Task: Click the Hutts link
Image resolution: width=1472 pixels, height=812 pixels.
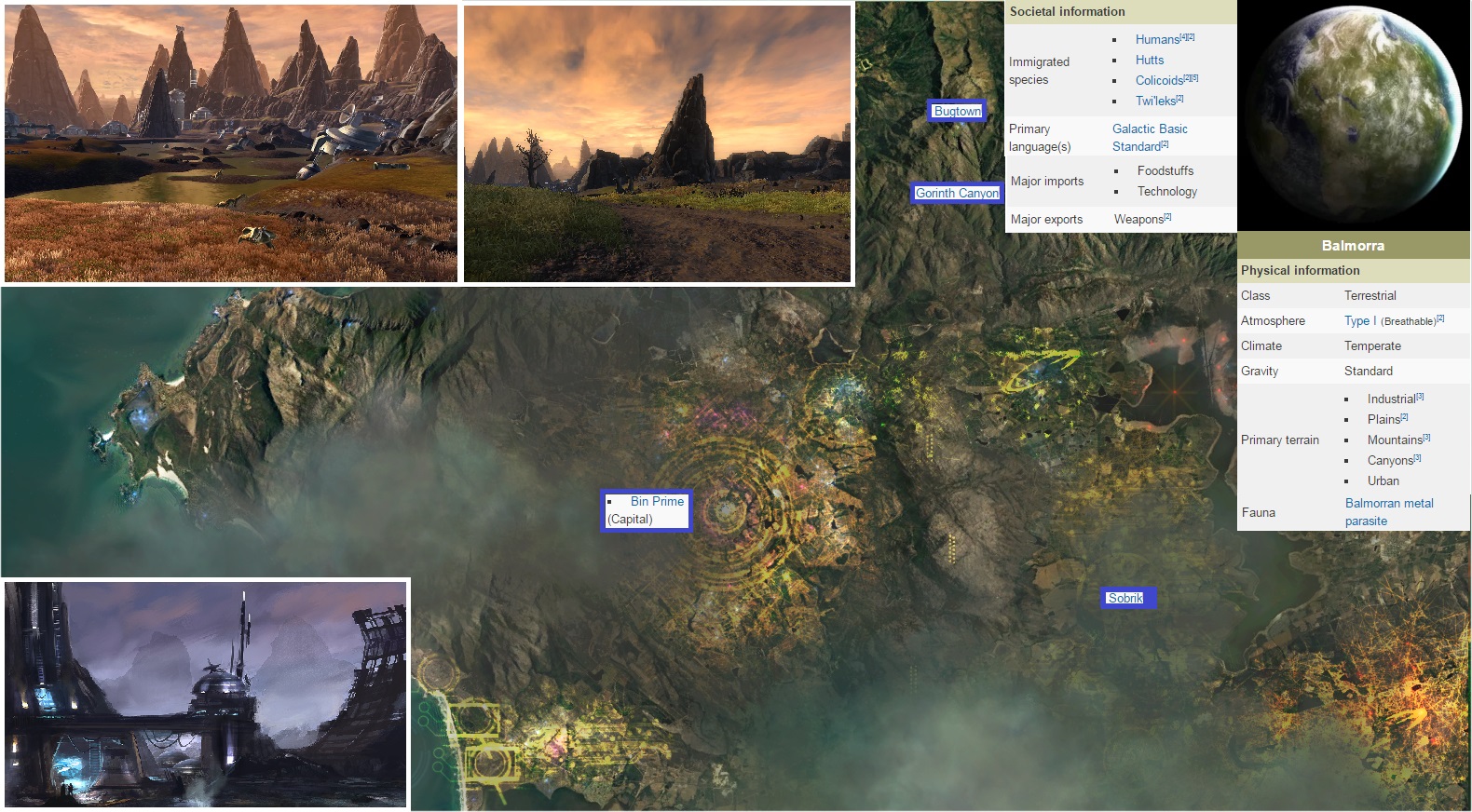Action: (1149, 60)
